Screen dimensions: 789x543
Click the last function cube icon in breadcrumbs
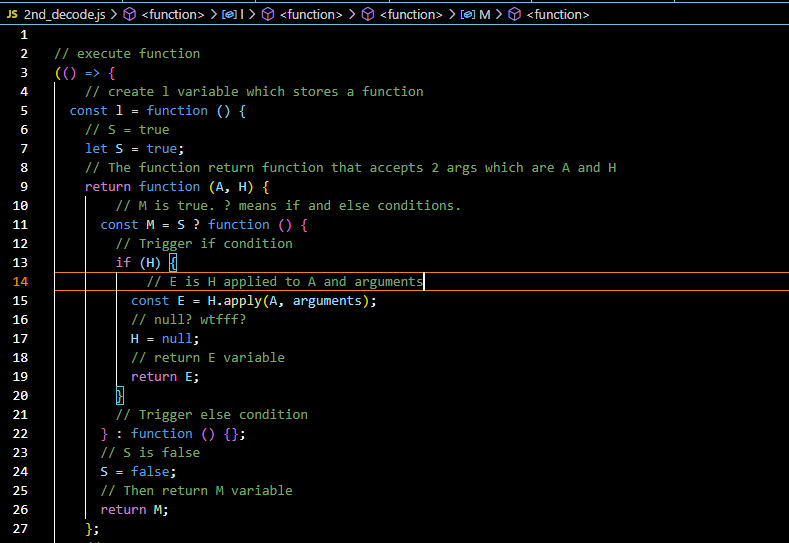point(514,14)
